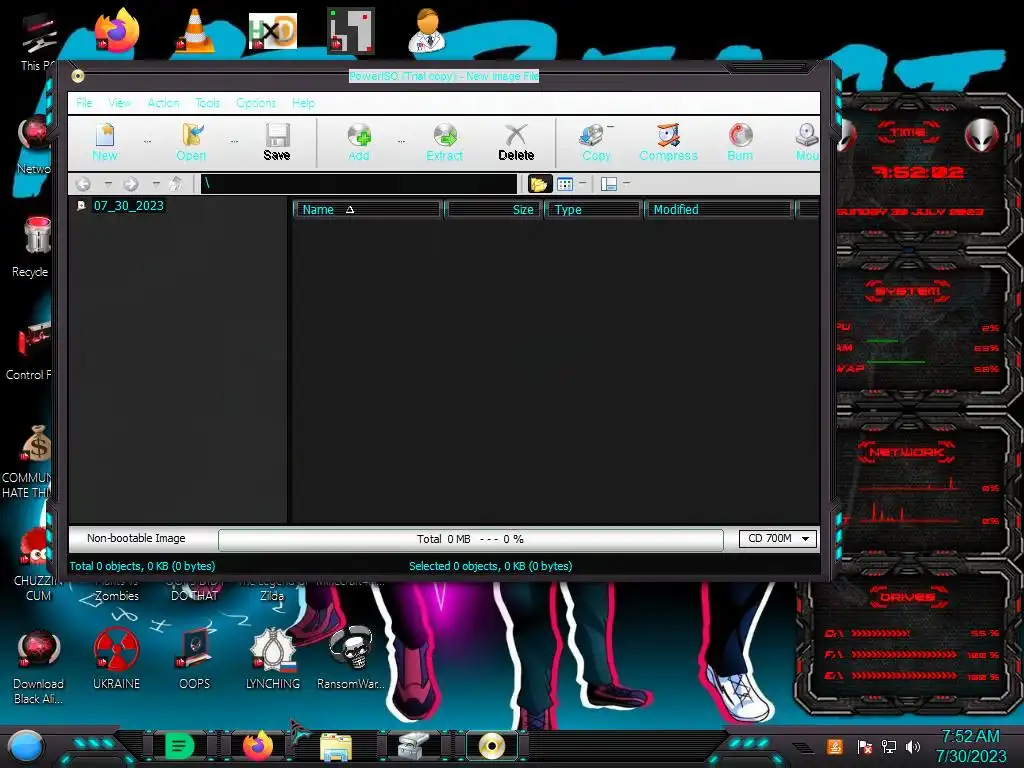Open the Options menu

[256, 103]
